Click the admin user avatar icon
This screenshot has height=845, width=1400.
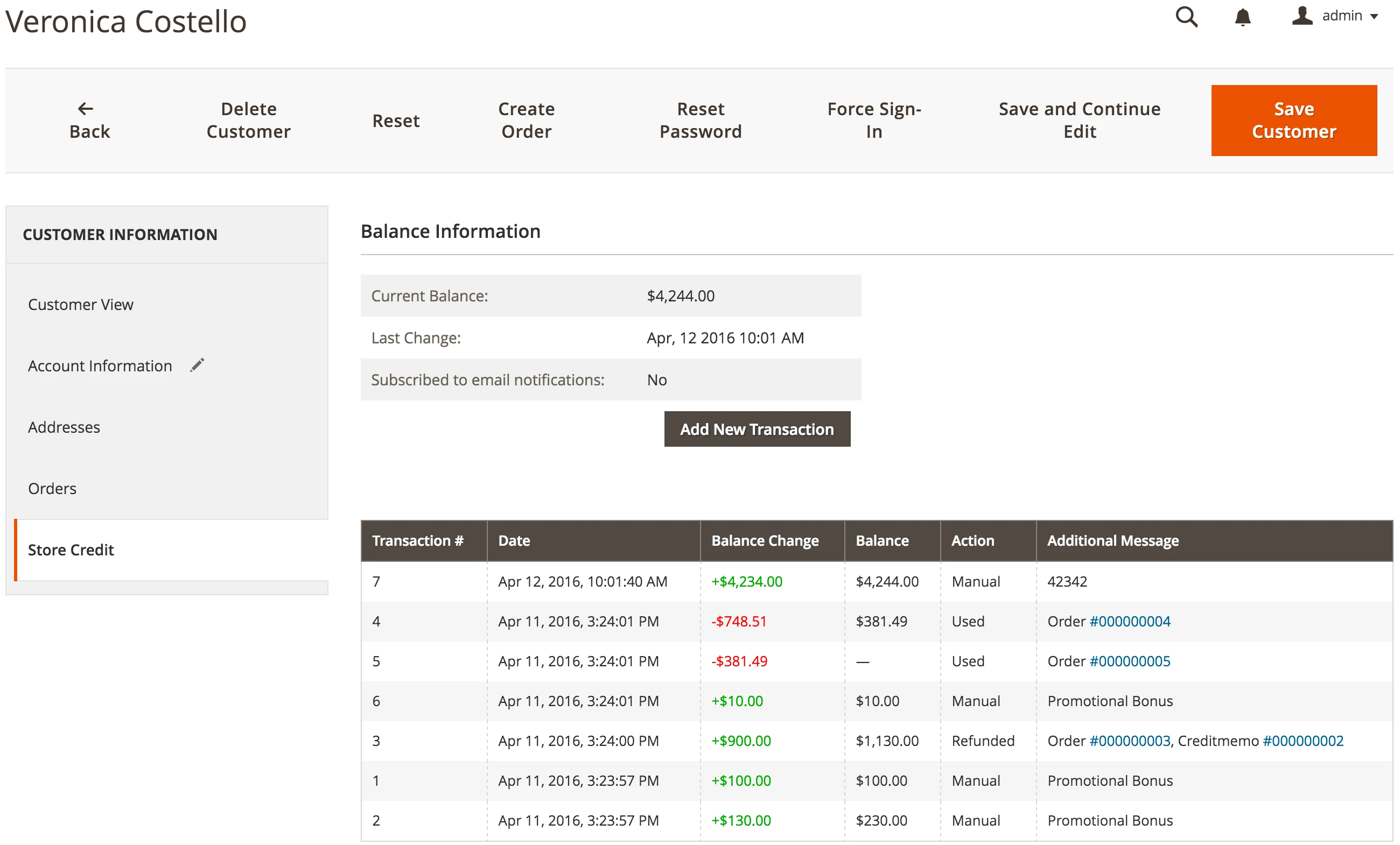[x=1301, y=16]
